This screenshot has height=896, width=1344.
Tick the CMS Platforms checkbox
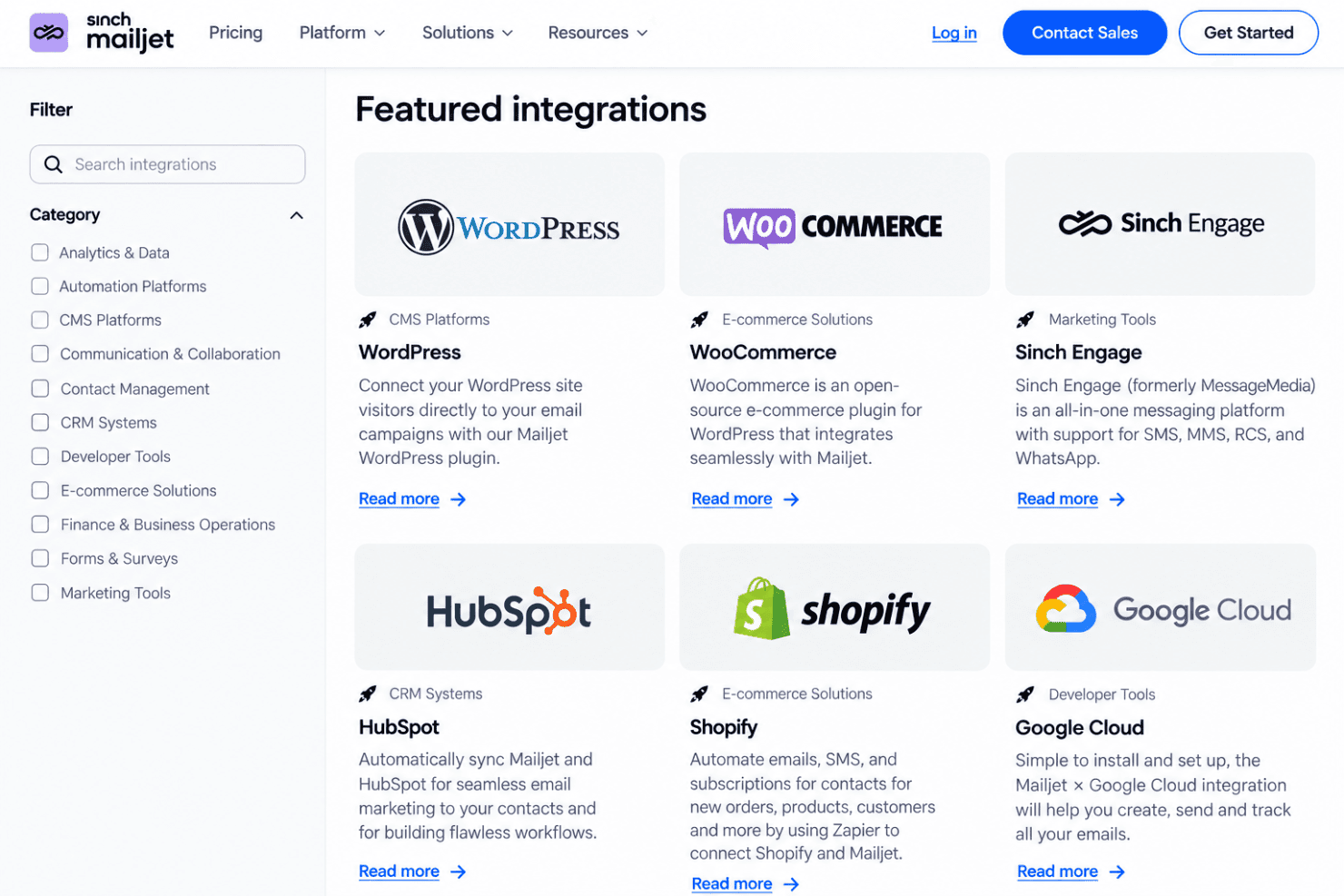pyautogui.click(x=40, y=320)
